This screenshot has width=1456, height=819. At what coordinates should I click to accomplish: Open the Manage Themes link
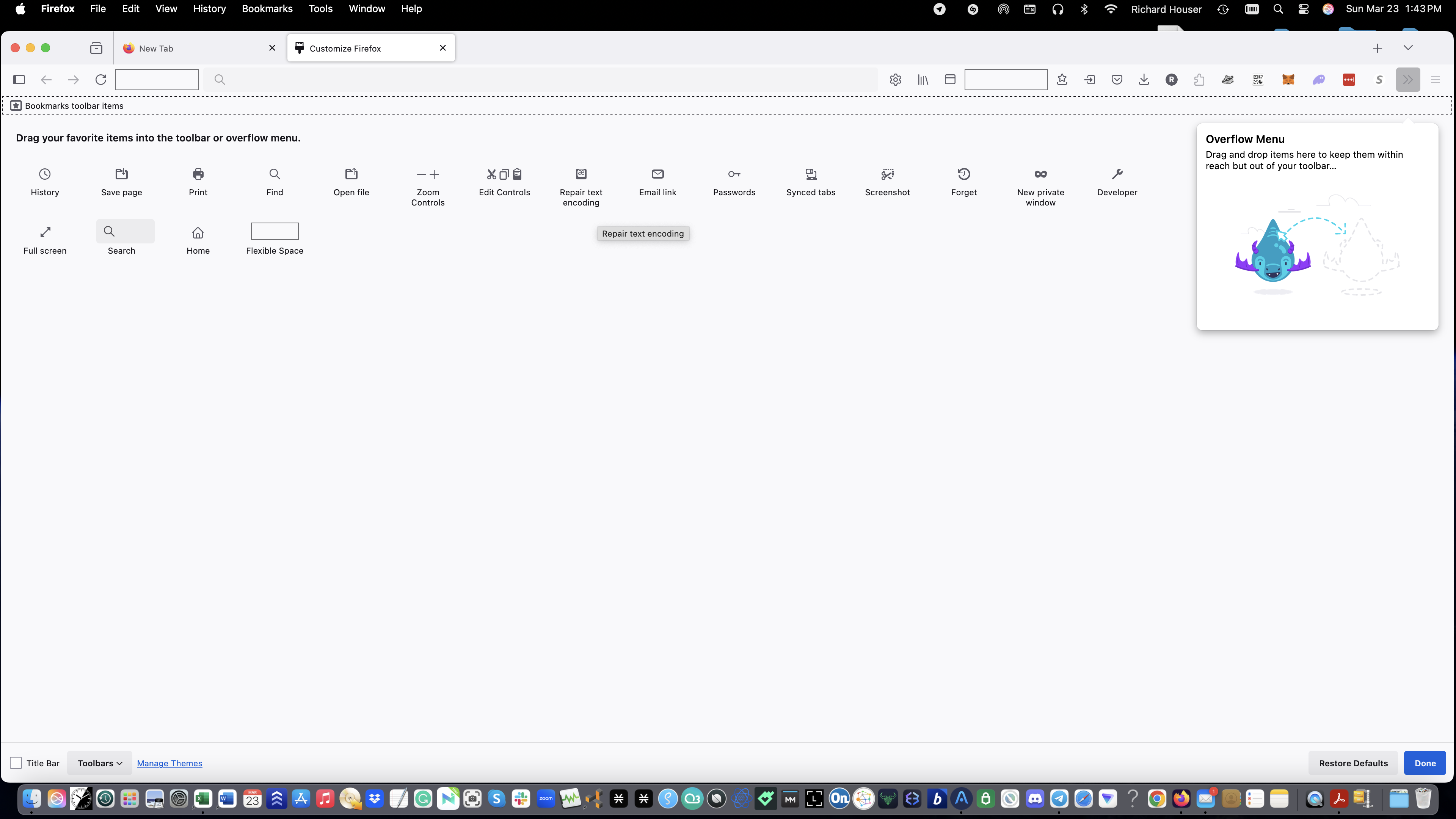[x=169, y=763]
